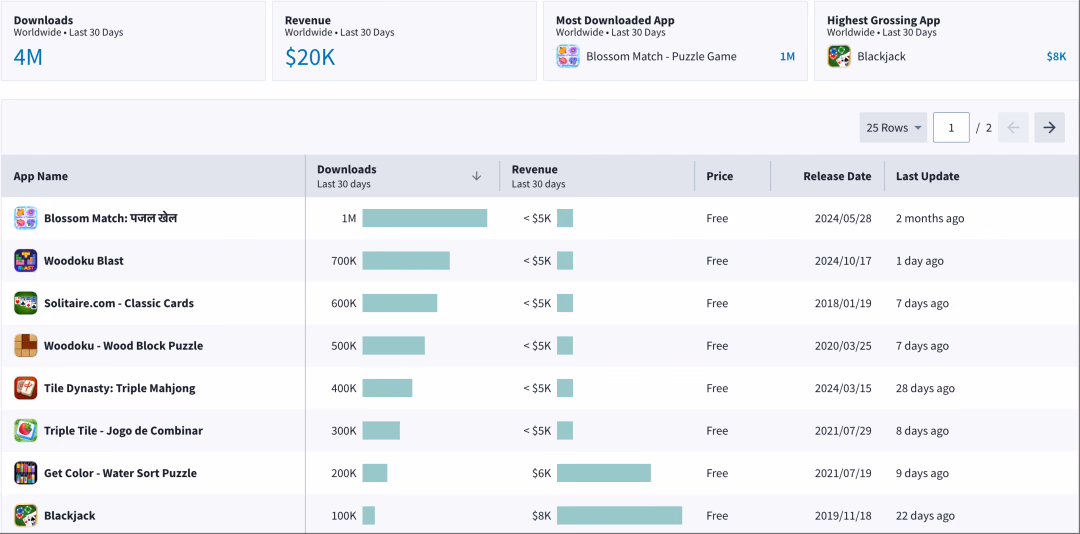Click '1 day ago' last update cell
Screen dimensions: 1080x534
[x=920, y=260]
